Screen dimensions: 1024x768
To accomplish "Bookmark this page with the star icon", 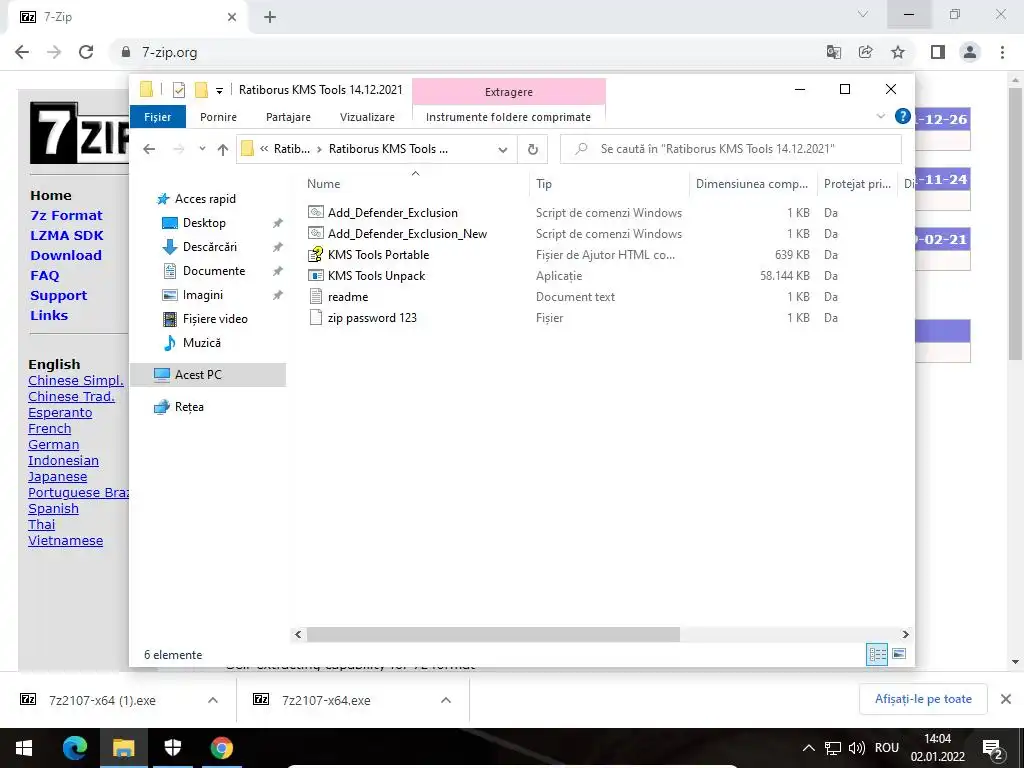I will point(898,52).
